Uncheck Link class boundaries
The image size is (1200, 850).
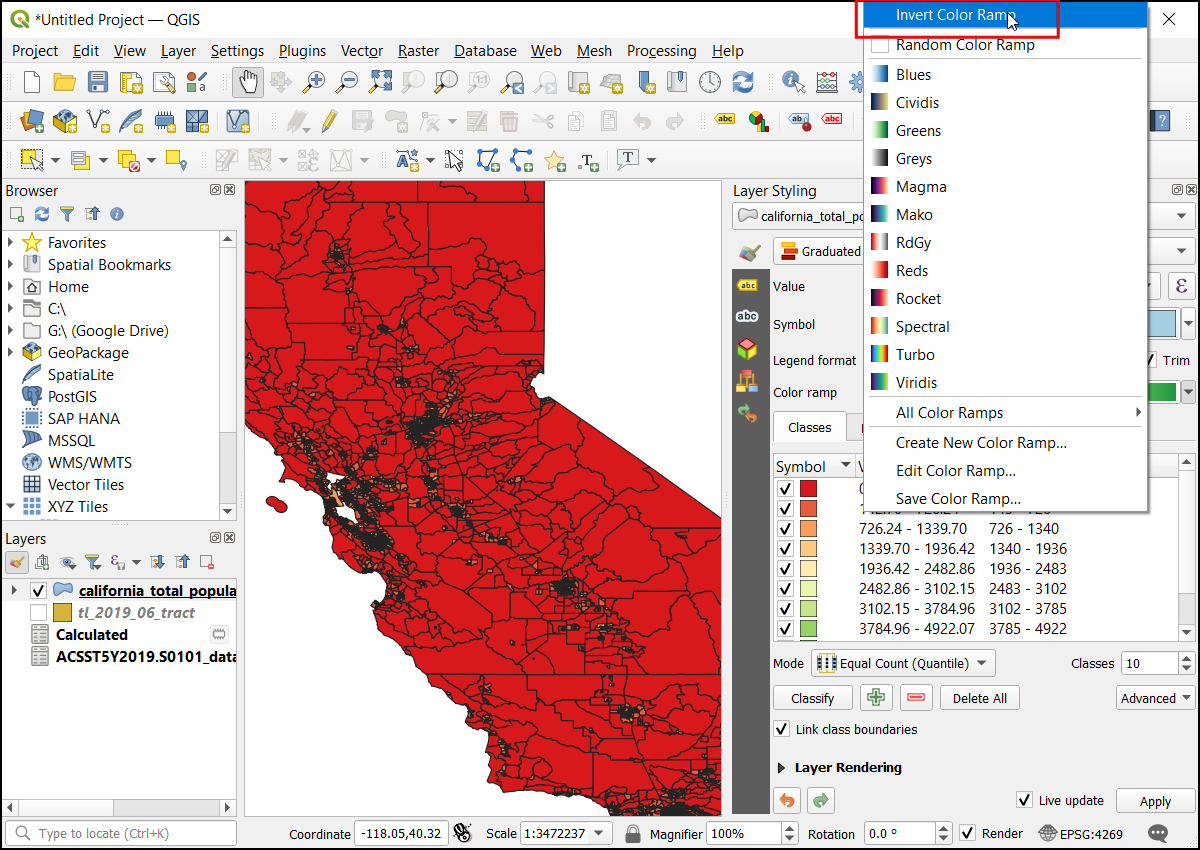(x=782, y=729)
